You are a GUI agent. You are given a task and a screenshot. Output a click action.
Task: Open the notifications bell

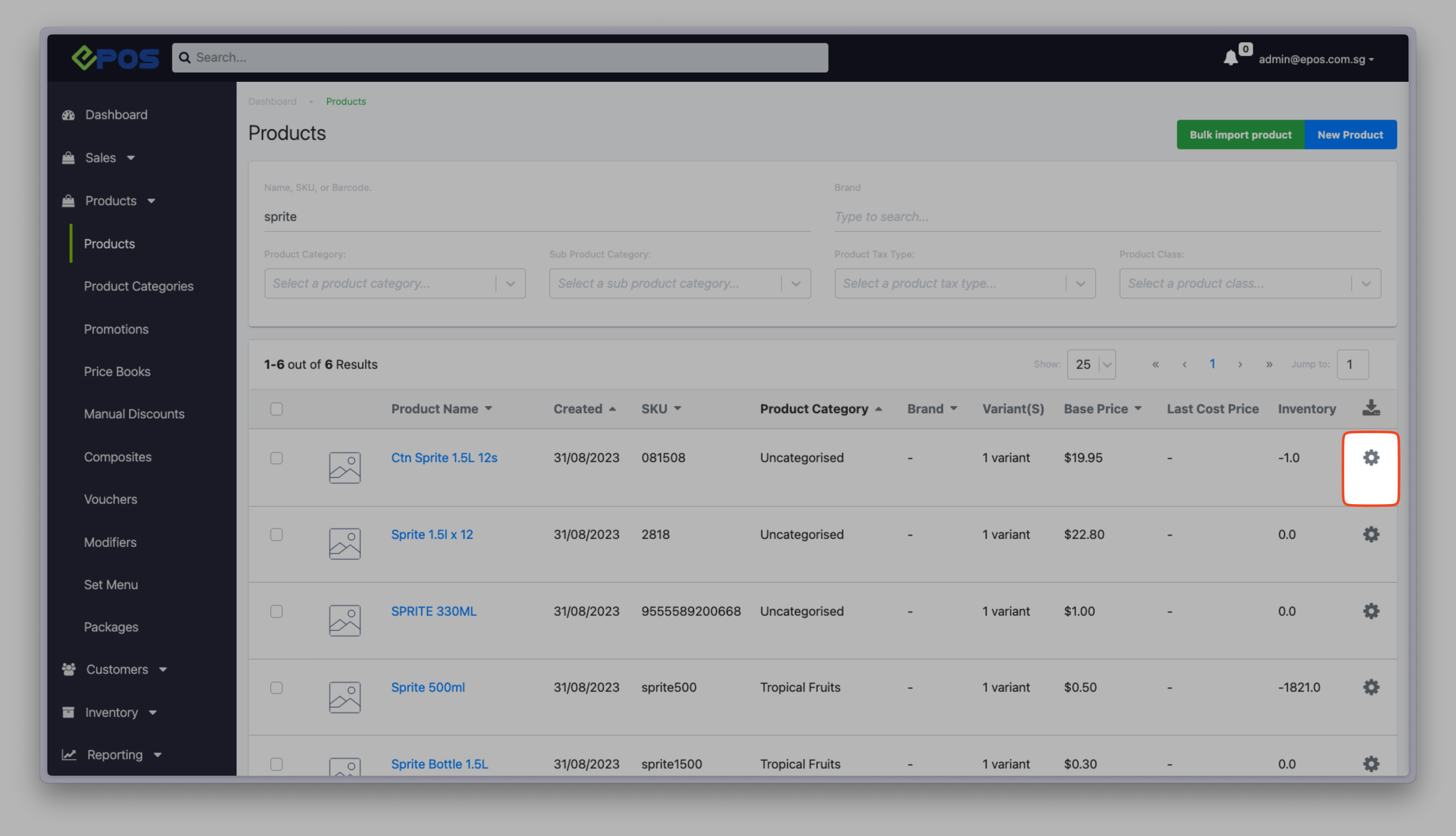tap(1230, 58)
